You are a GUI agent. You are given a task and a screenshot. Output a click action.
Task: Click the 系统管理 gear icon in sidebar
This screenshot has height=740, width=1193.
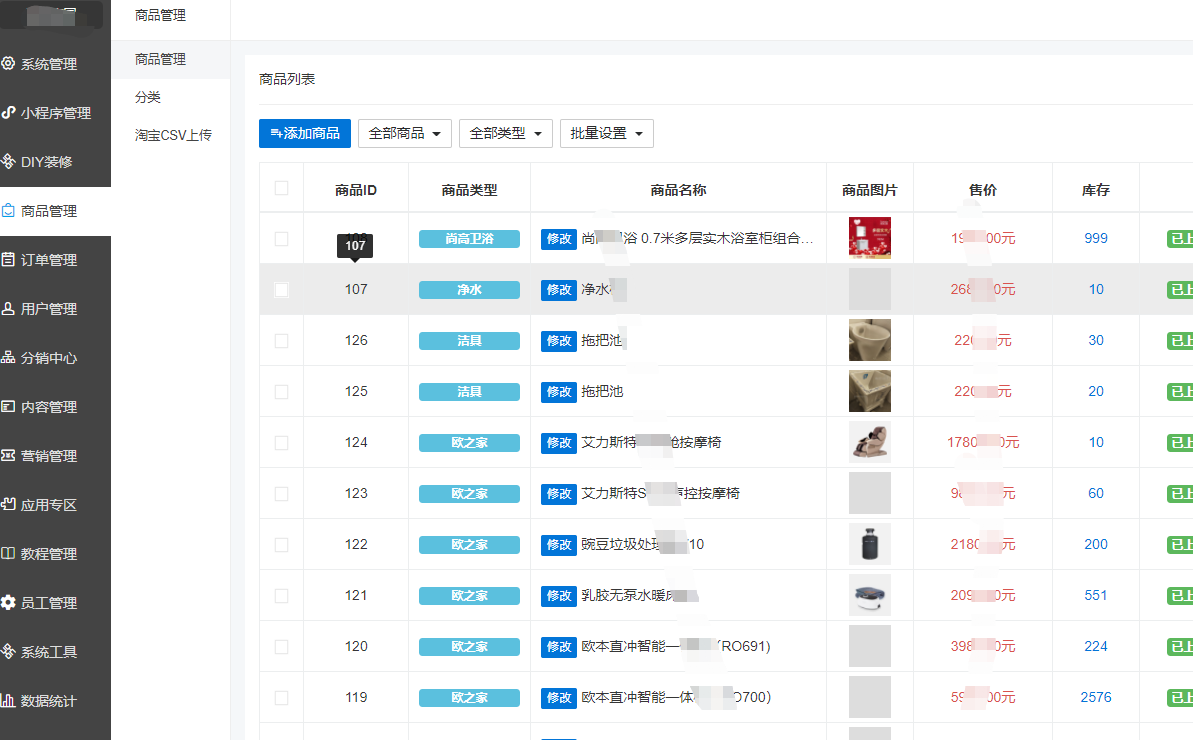tap(9, 64)
